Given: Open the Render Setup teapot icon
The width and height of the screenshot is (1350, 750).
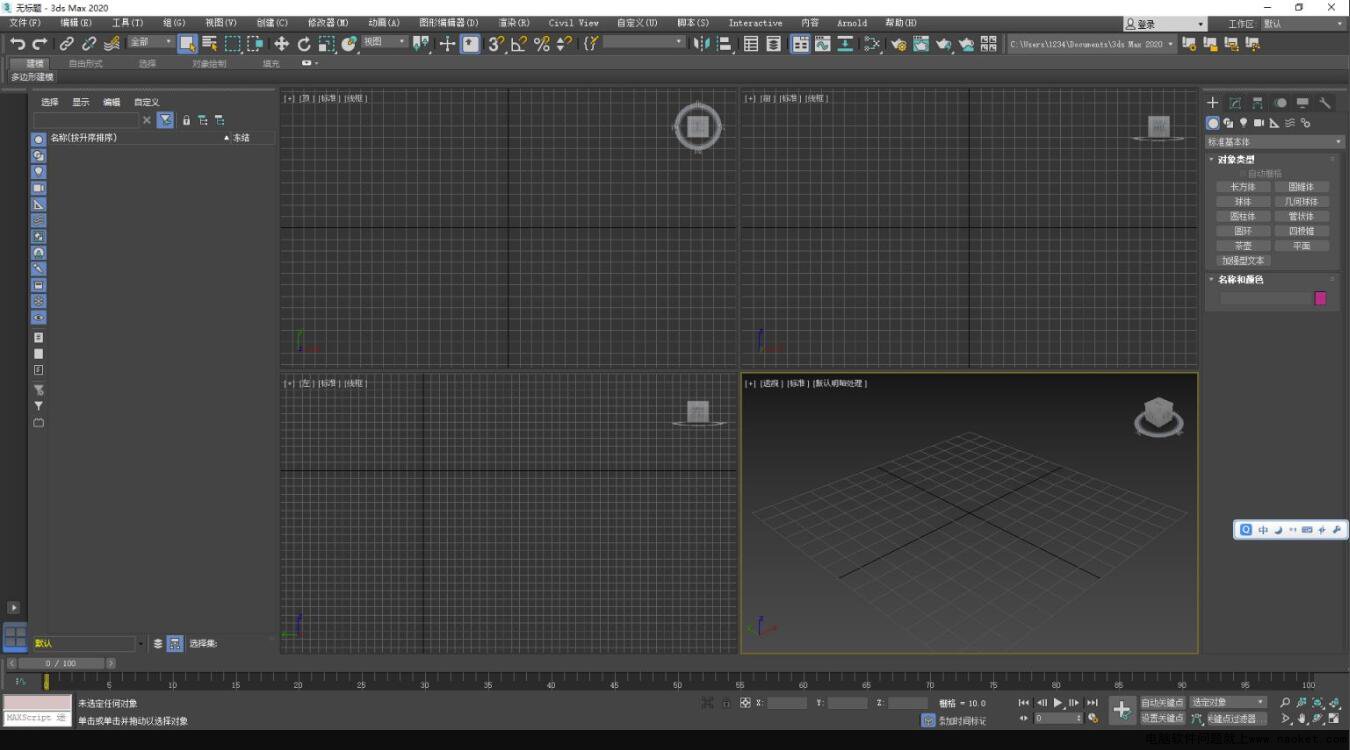Looking at the screenshot, I should [x=898, y=44].
